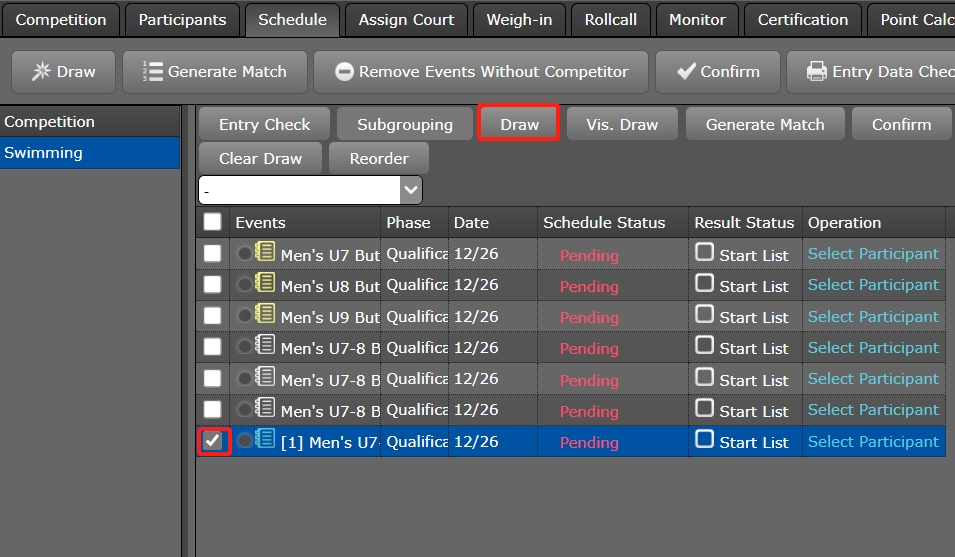Viewport: 955px width, 557px height.
Task: Click Select Participant link for Men's U8 event
Action: [x=873, y=285]
